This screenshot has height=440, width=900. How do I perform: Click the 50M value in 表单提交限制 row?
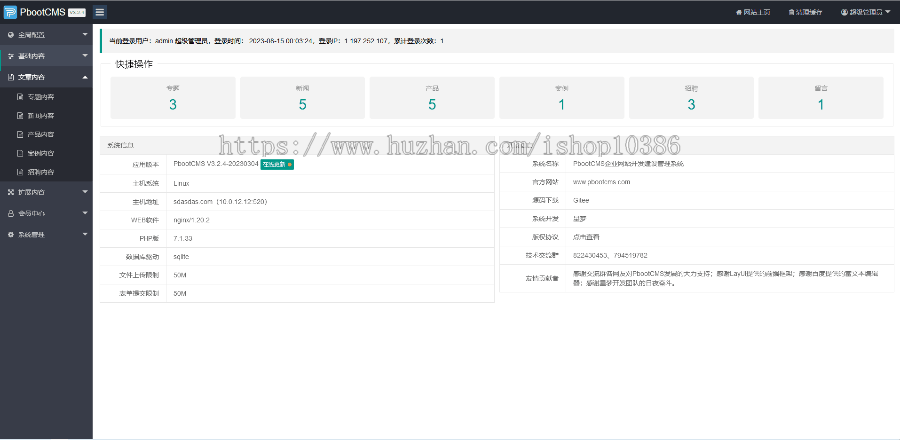coord(180,294)
